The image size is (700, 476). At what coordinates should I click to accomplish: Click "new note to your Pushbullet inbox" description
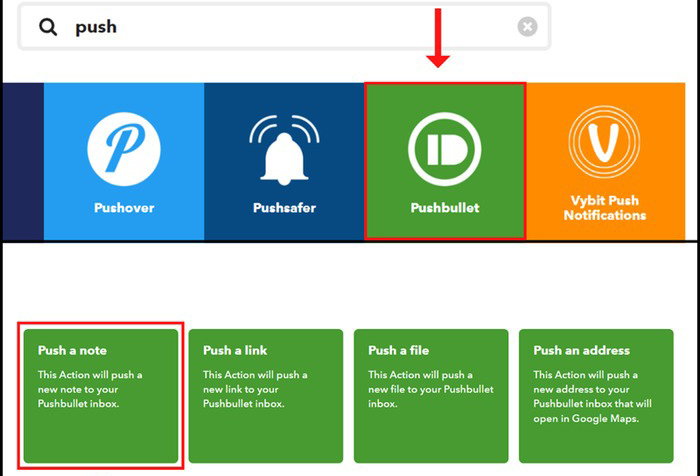(78, 397)
